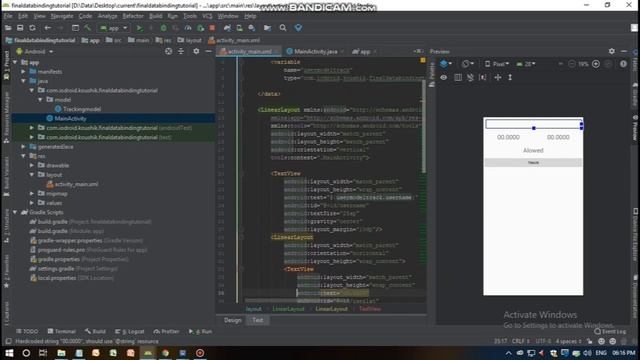Toggle the autoconnect icon in preview toolbar
Image resolution: width=640 pixels, height=360 pixels.
tap(470, 78)
